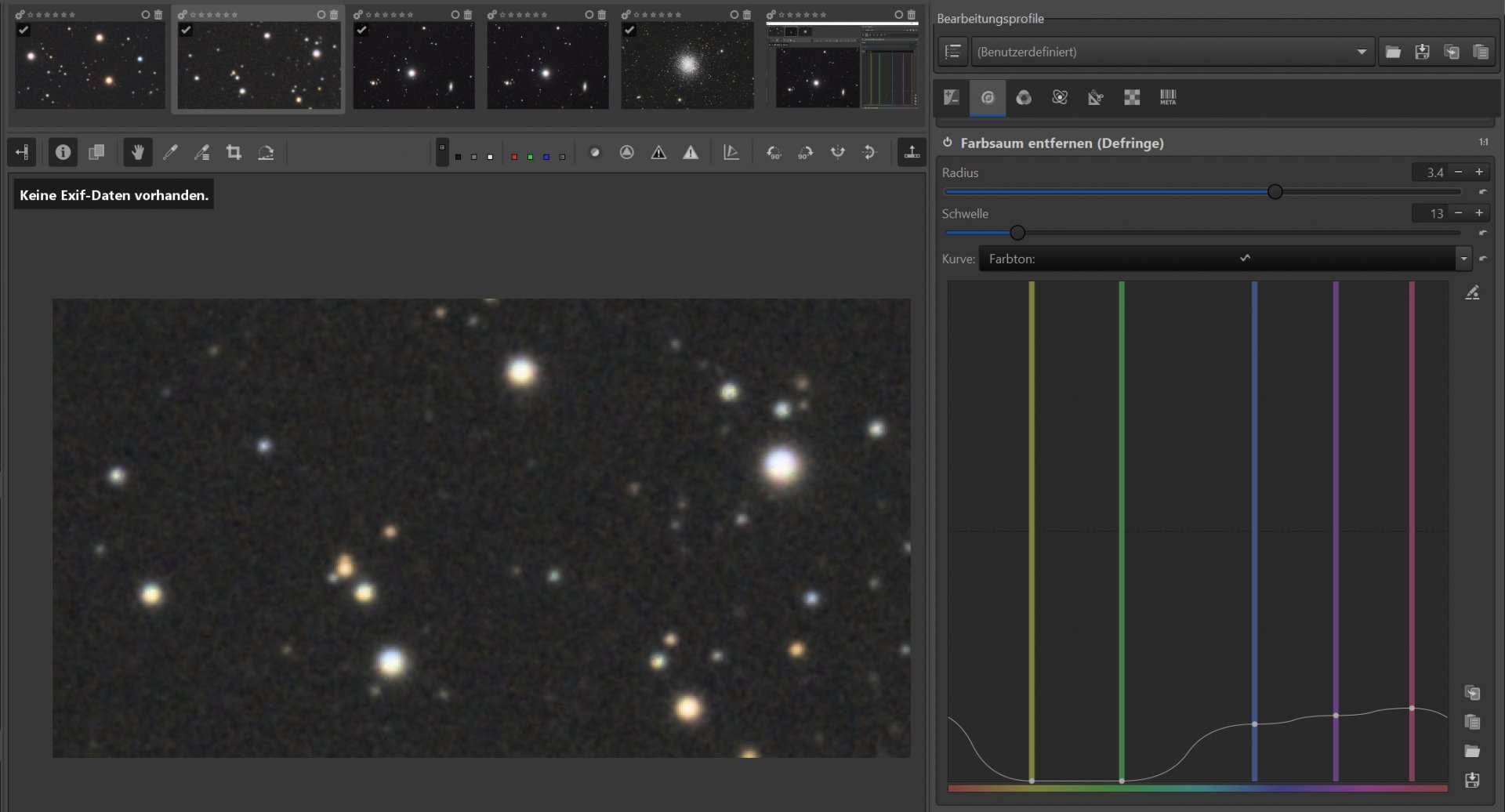The image size is (1505, 812).
Task: Decrease Schwelle value with minus button
Action: [1459, 212]
